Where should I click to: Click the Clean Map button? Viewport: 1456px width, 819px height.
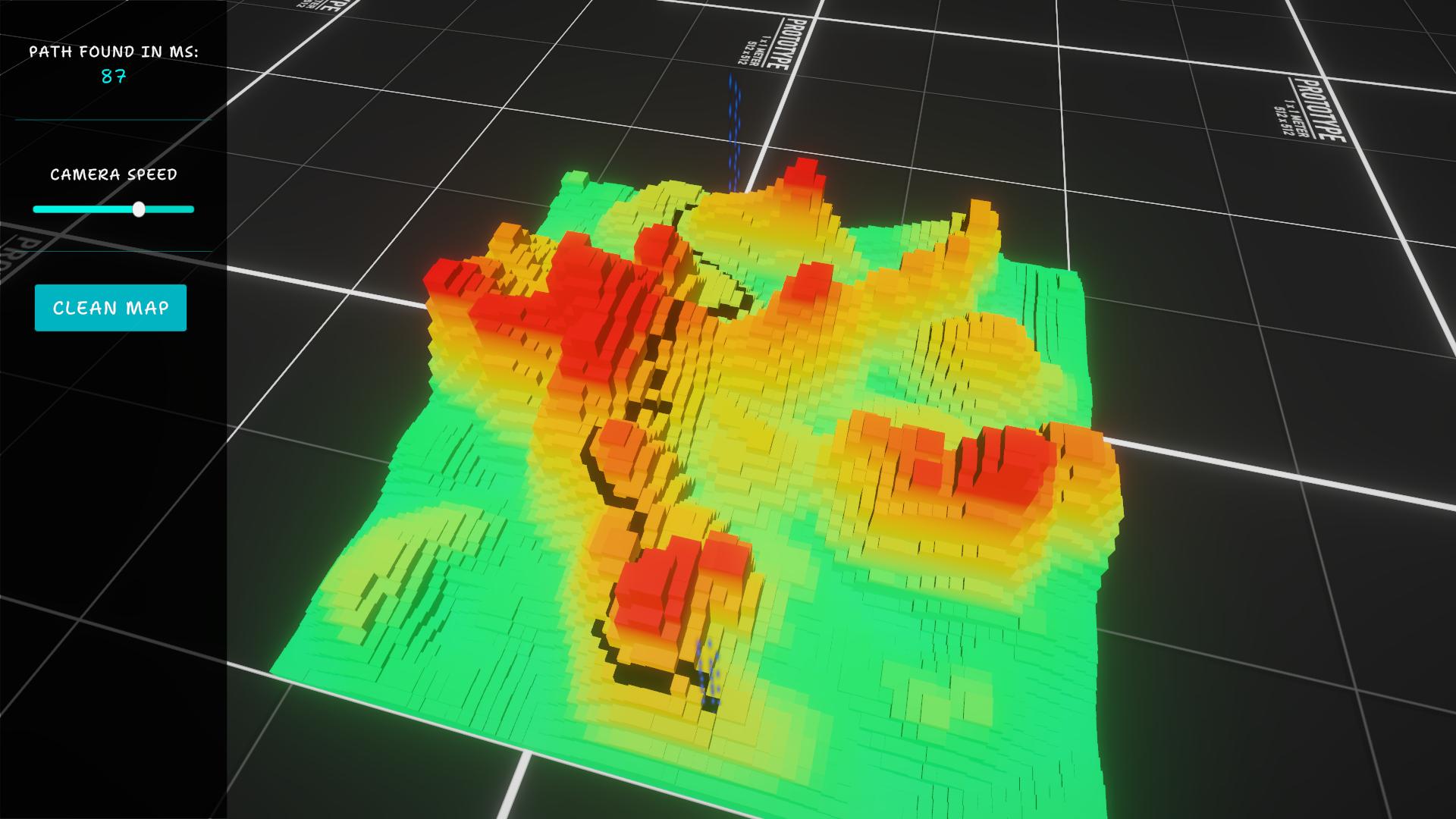pos(111,308)
